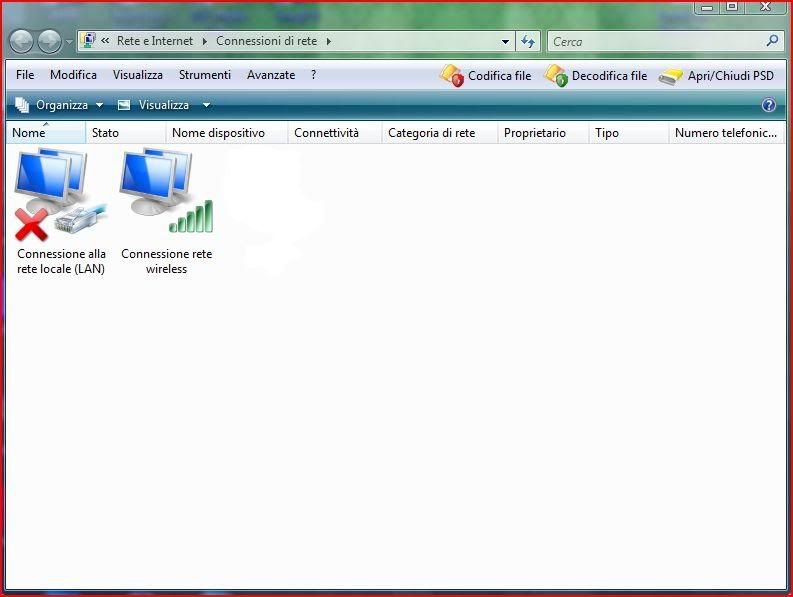Open the Organizza dropdown arrow

coord(100,105)
